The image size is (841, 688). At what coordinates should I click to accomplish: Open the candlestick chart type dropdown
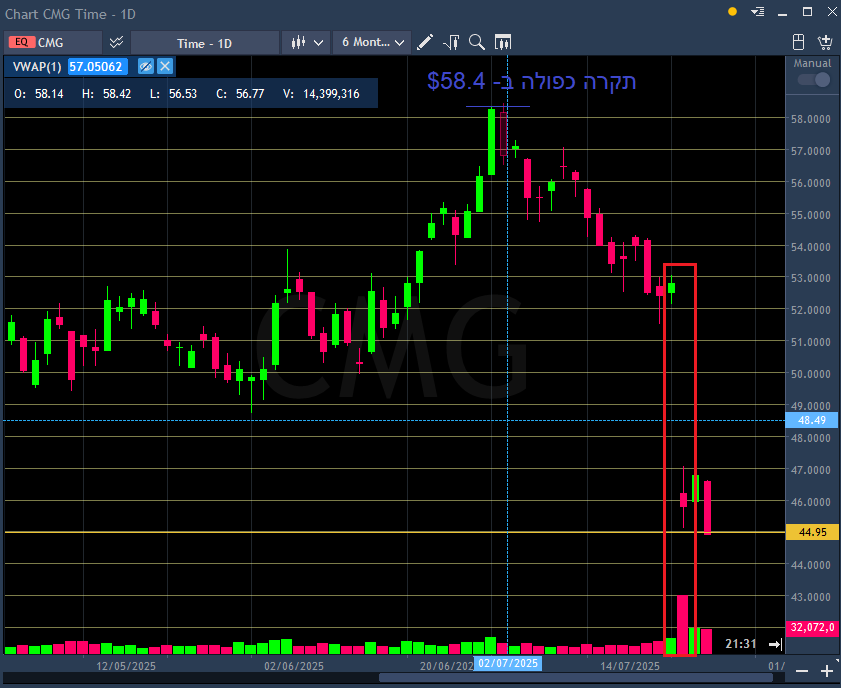pos(307,42)
